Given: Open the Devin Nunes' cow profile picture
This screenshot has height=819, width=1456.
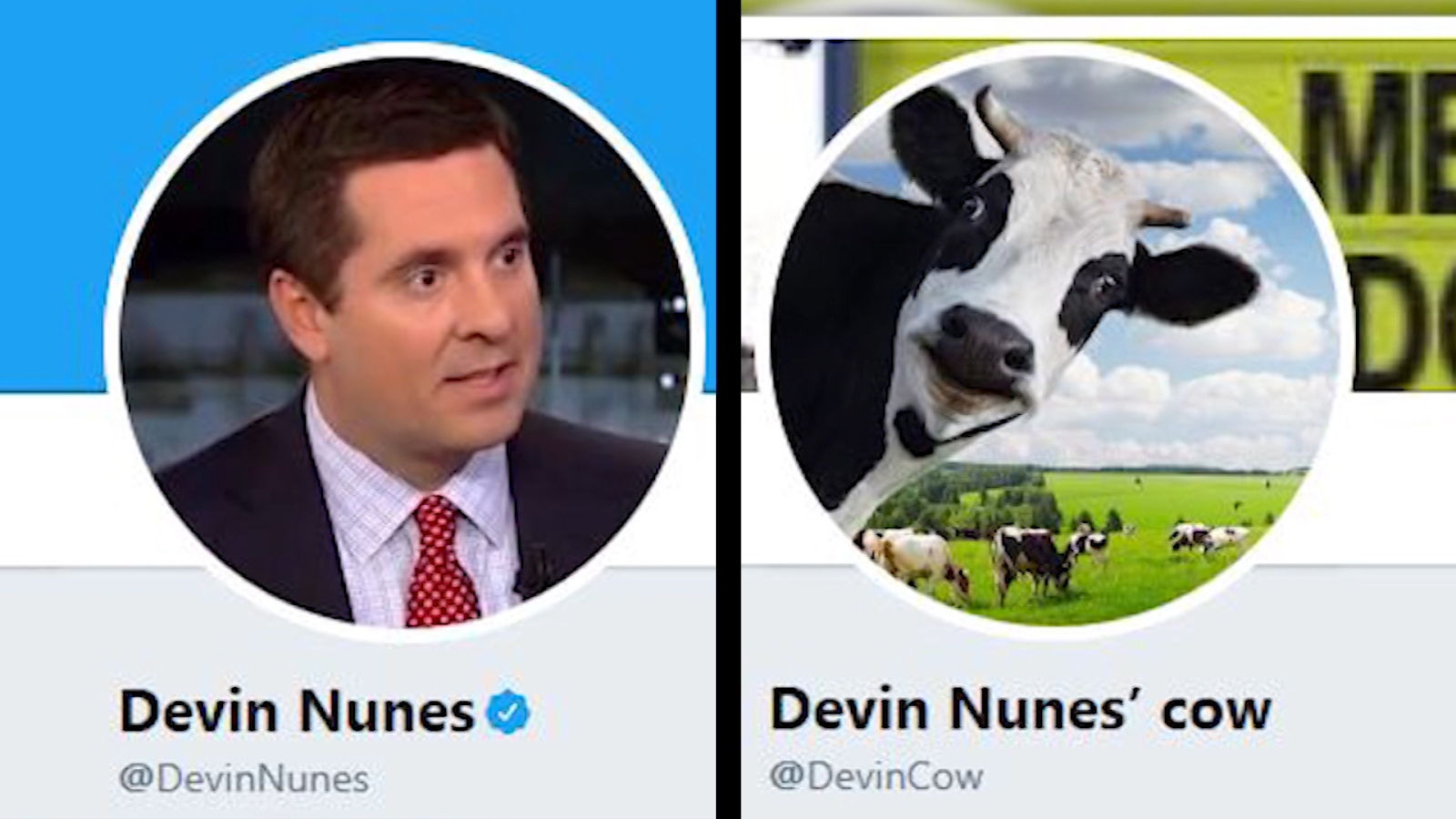Looking at the screenshot, I should coord(1056,341).
